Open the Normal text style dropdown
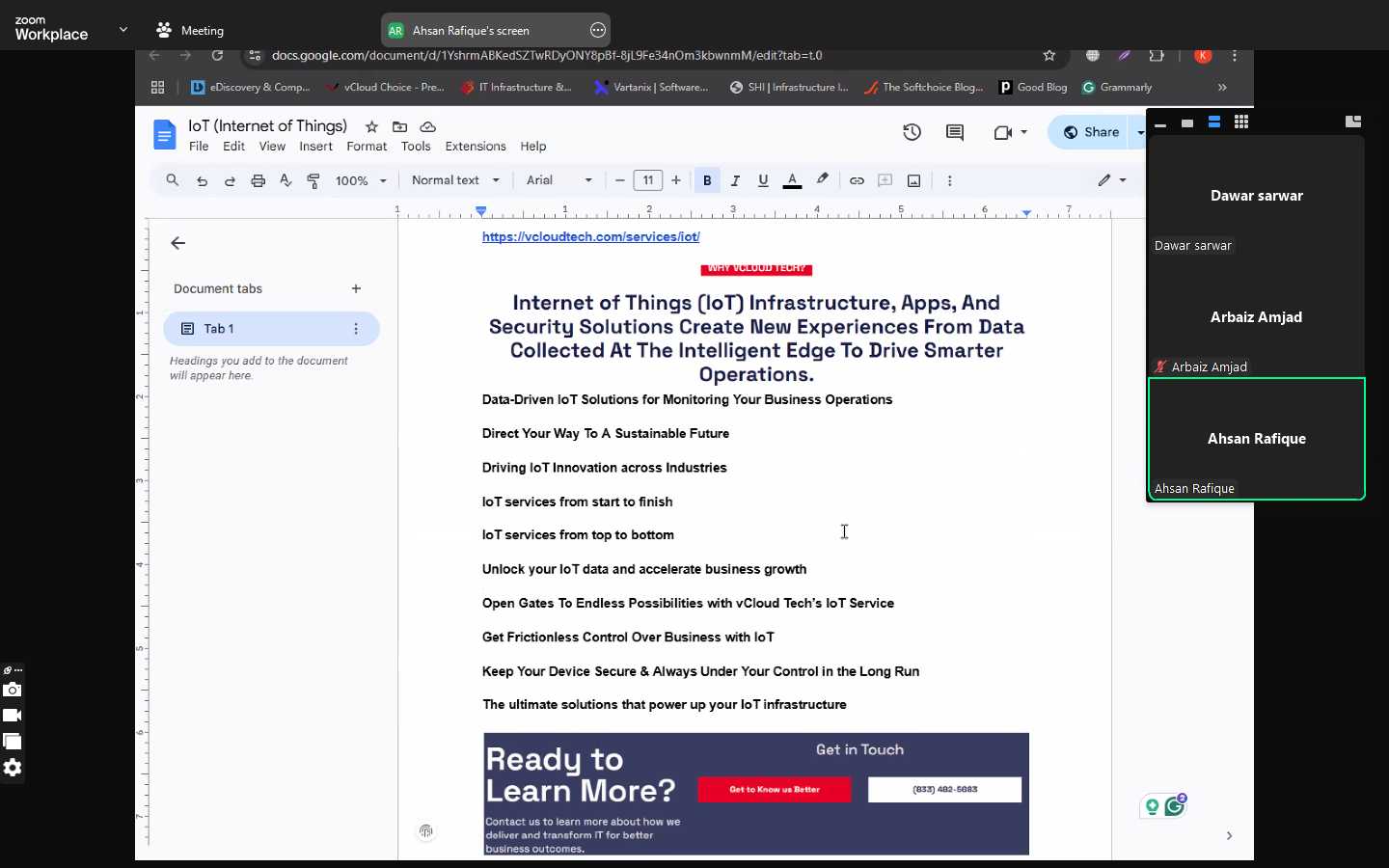Screen dimensions: 1389x868 point(455,180)
